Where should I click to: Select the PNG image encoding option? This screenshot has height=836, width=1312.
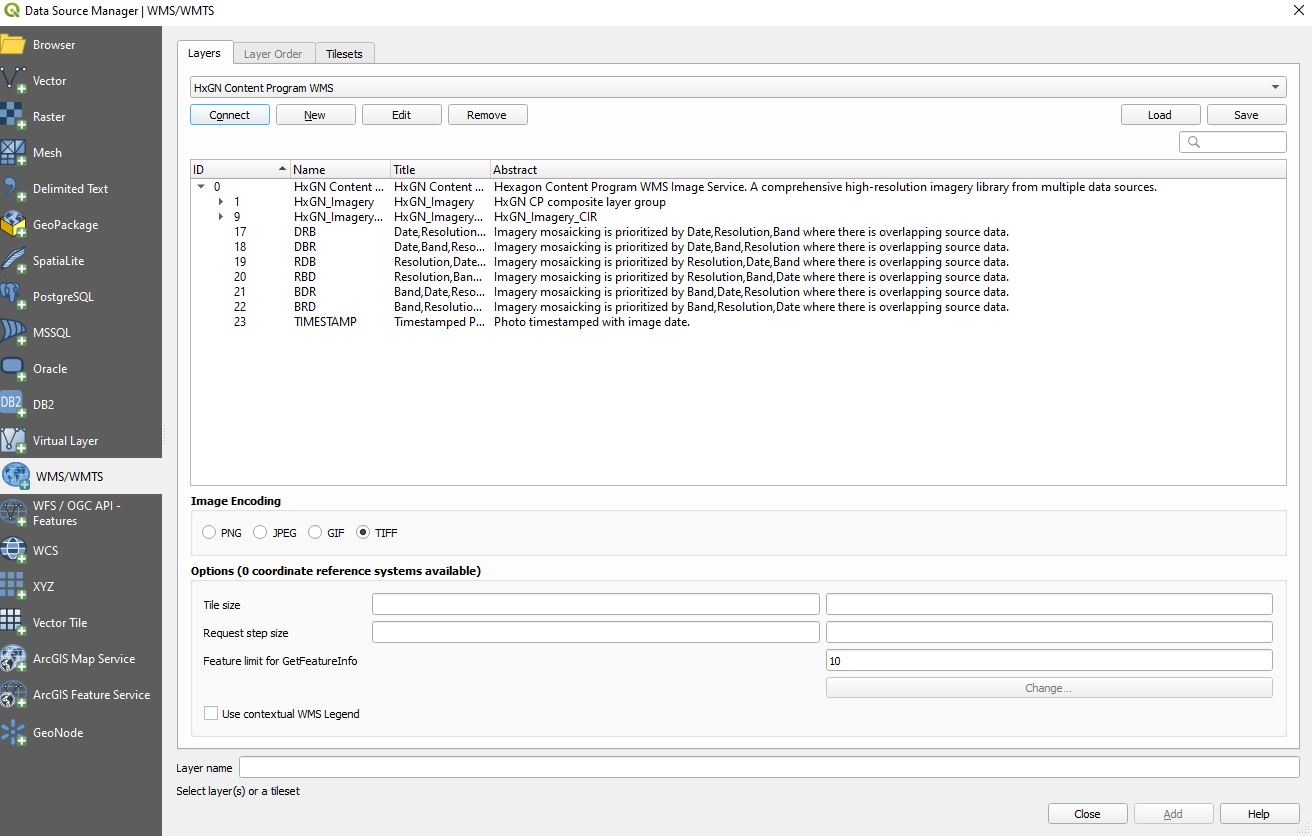coord(209,533)
